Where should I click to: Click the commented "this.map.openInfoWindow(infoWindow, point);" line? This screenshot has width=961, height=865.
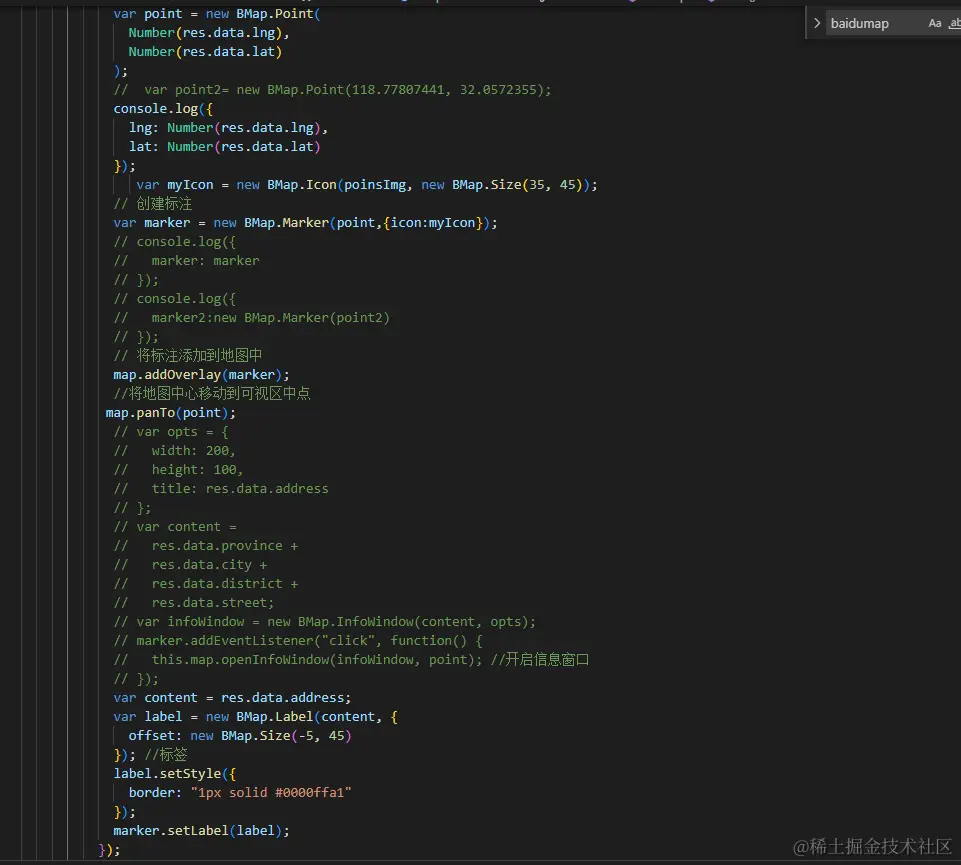click(x=297, y=660)
